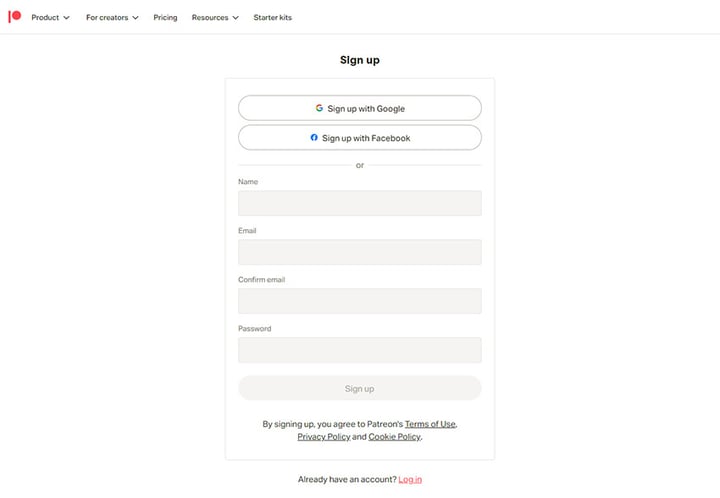This screenshot has width=720, height=498.
Task: Expand the Product dropdown chevron
Action: click(x=67, y=18)
